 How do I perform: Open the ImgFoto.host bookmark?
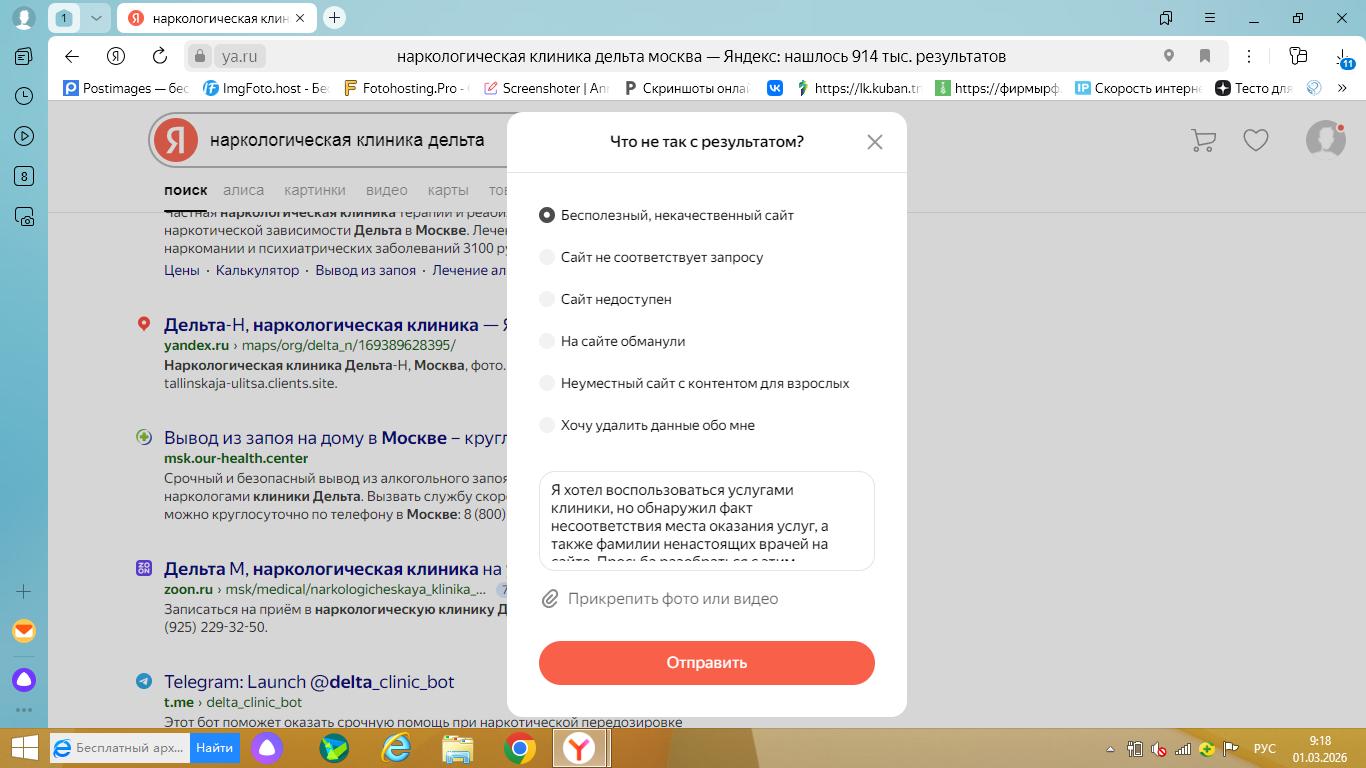tap(266, 88)
